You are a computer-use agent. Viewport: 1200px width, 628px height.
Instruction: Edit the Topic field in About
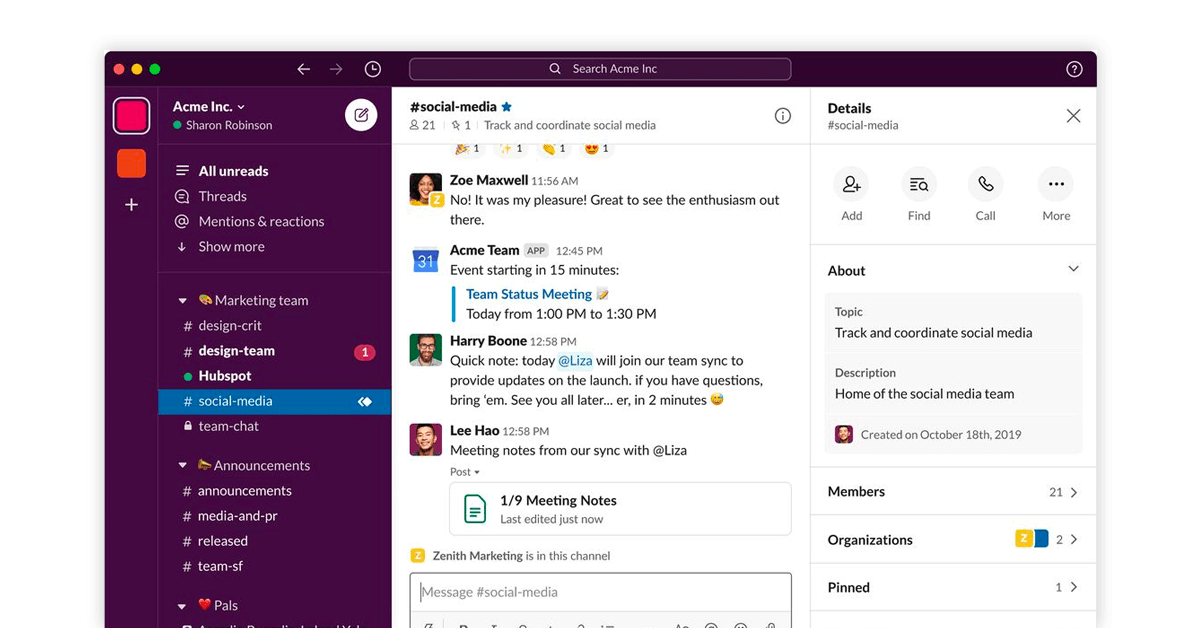click(953, 323)
